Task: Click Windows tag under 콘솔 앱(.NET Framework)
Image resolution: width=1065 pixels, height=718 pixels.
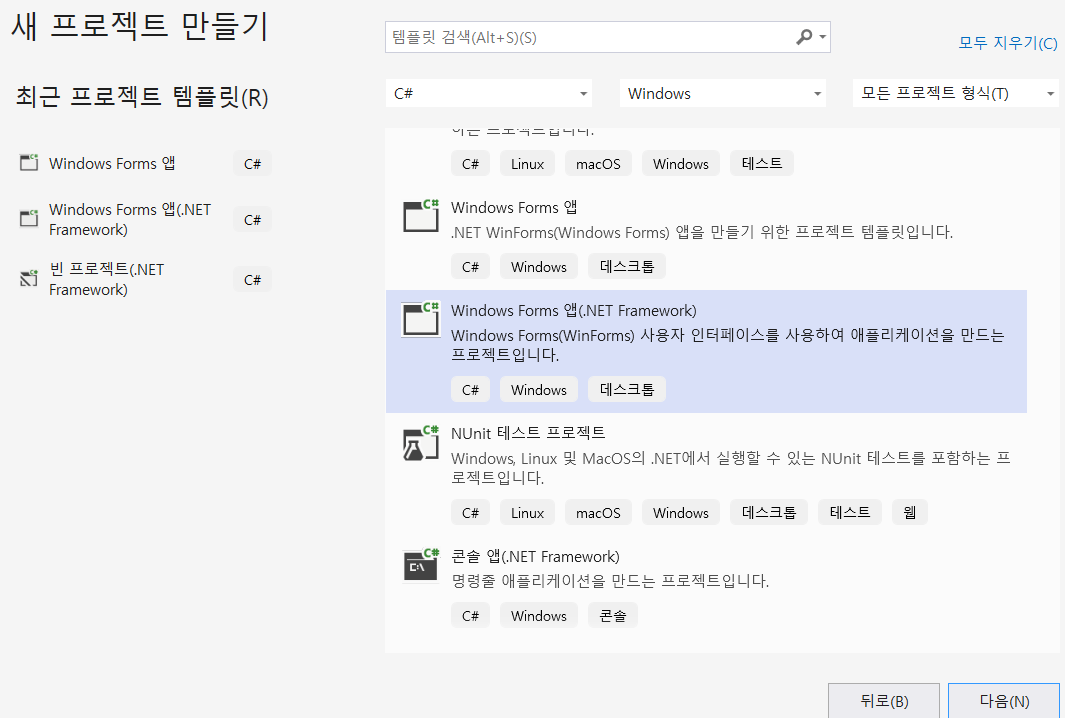Action: pyautogui.click(x=539, y=615)
